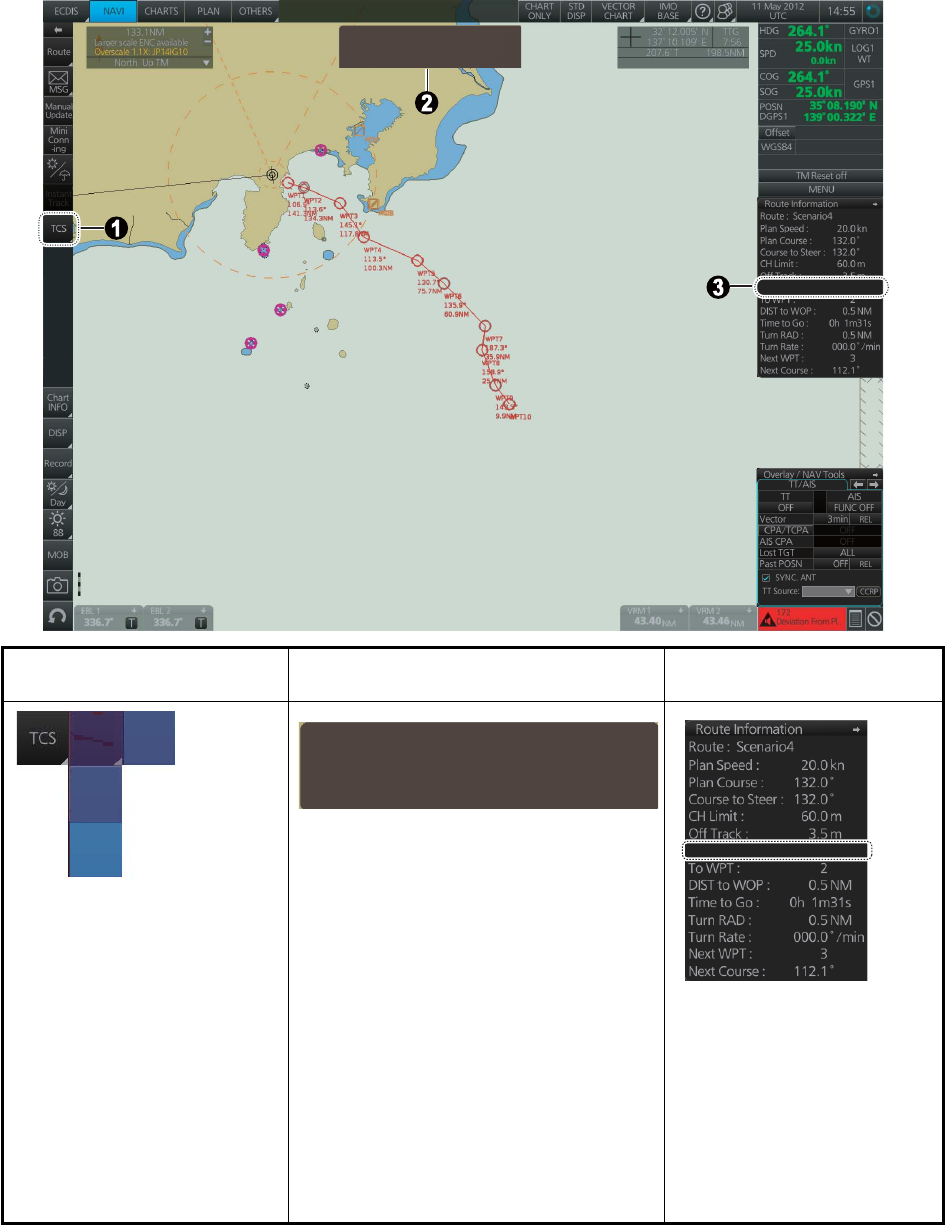This screenshot has height=1225, width=945.
Task: Expand the Route Information panel arrow
Action: point(873,203)
